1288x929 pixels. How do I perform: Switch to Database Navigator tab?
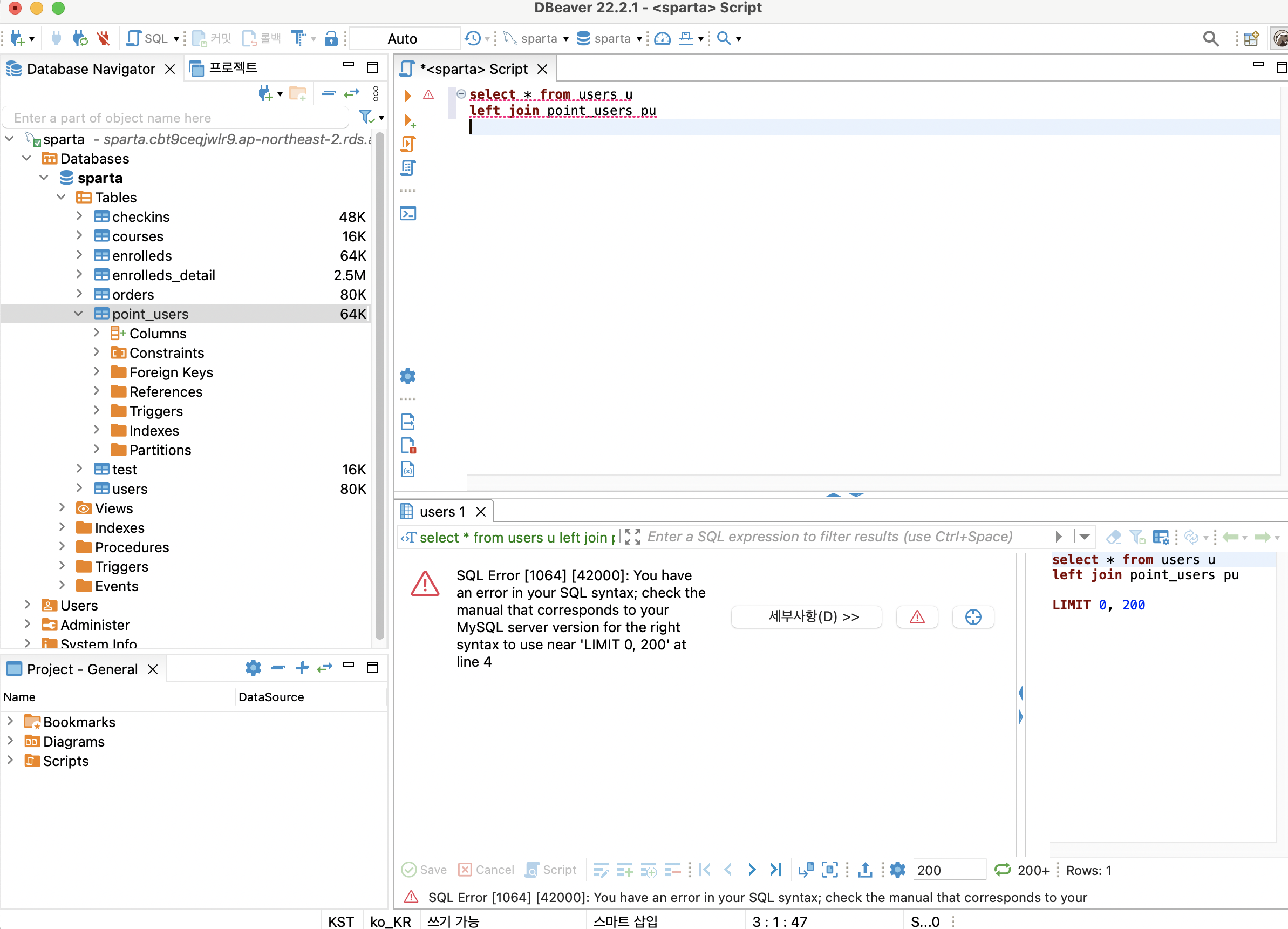pos(91,69)
